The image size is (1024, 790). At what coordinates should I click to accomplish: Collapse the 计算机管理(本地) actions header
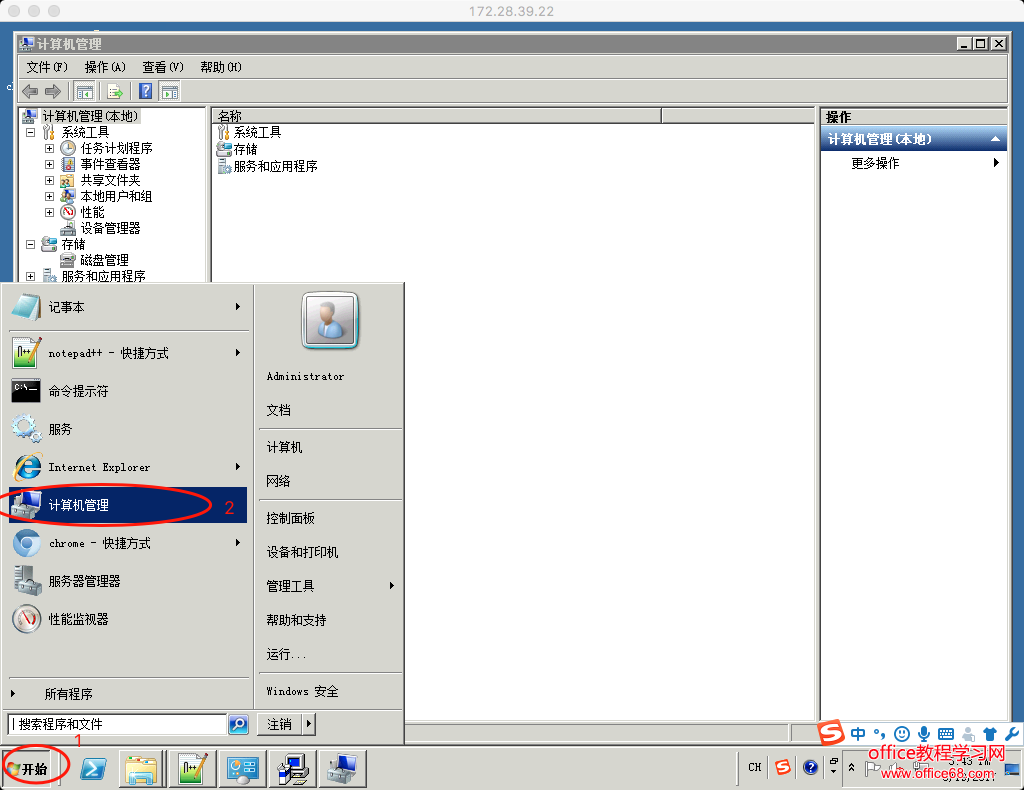(x=995, y=139)
